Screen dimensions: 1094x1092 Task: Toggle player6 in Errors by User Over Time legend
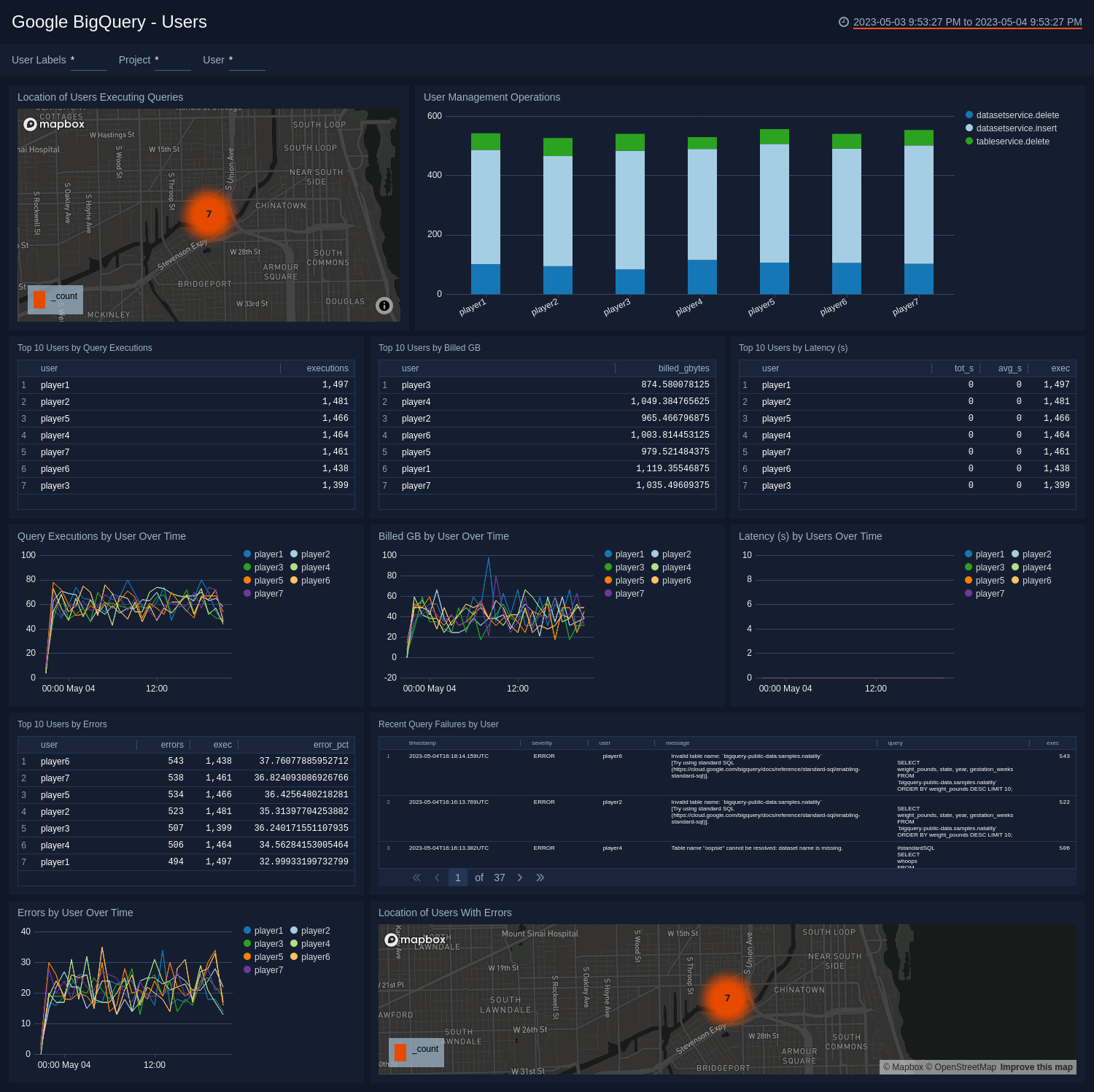coord(310,957)
